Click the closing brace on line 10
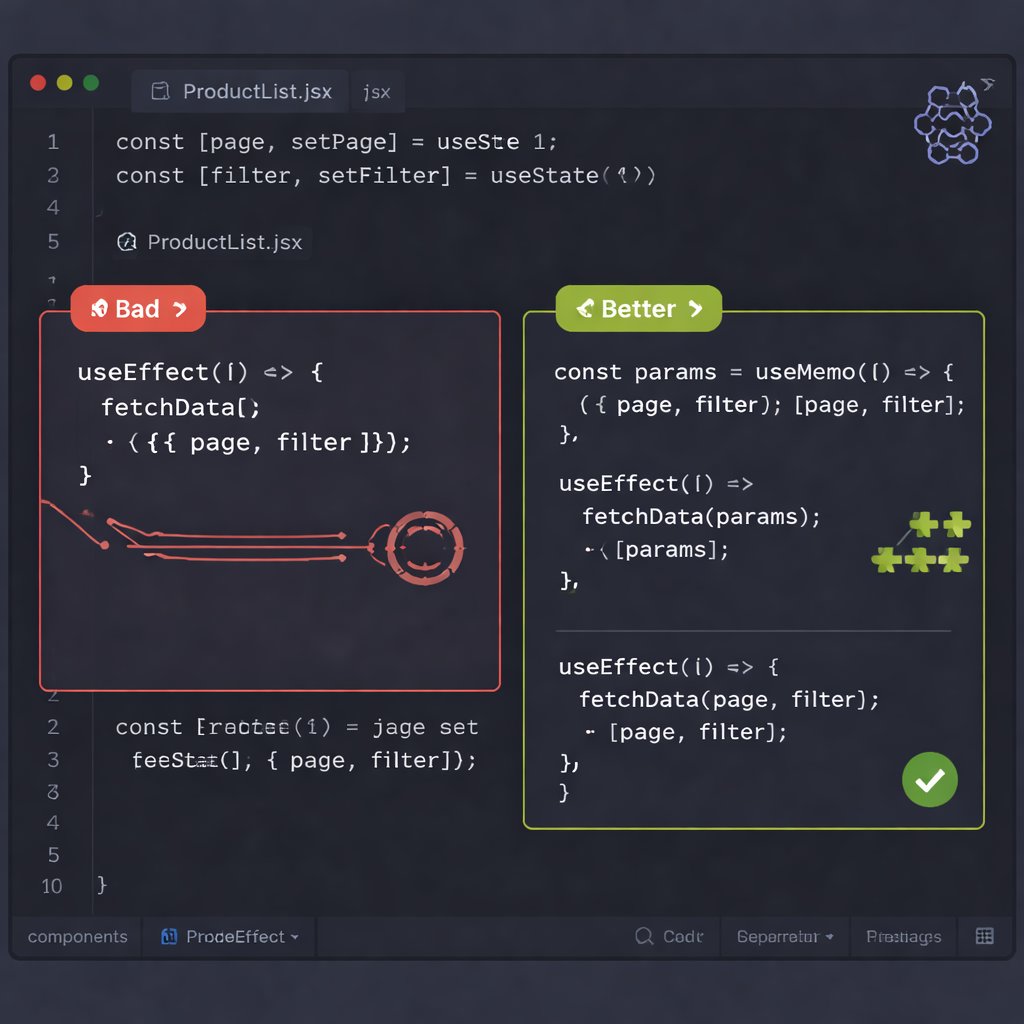This screenshot has height=1024, width=1024. point(102,885)
